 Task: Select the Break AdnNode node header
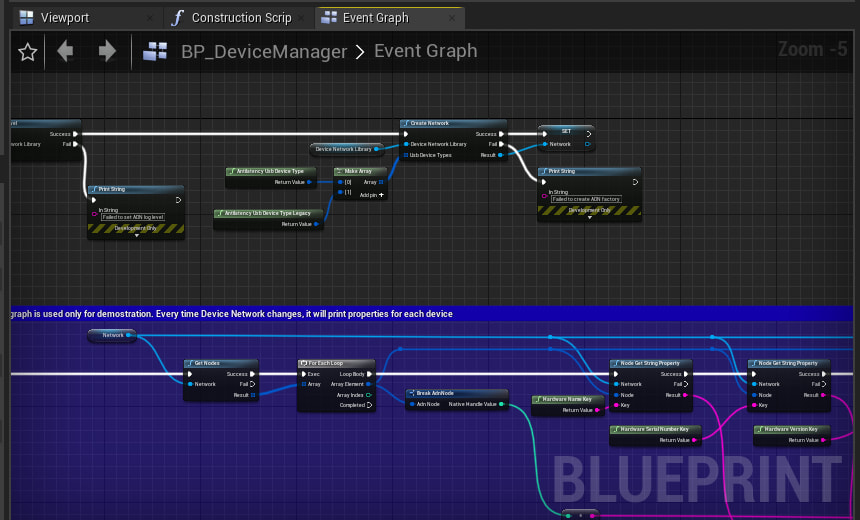click(x=457, y=393)
